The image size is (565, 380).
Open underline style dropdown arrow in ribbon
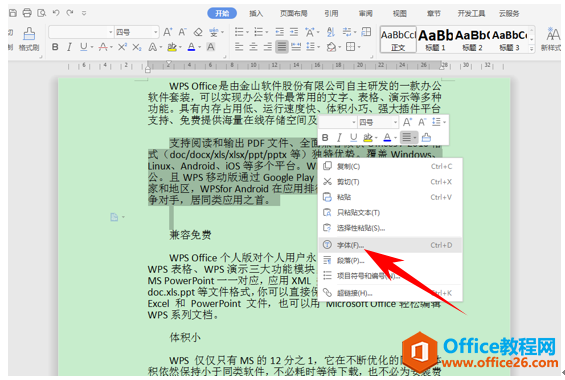point(92,47)
